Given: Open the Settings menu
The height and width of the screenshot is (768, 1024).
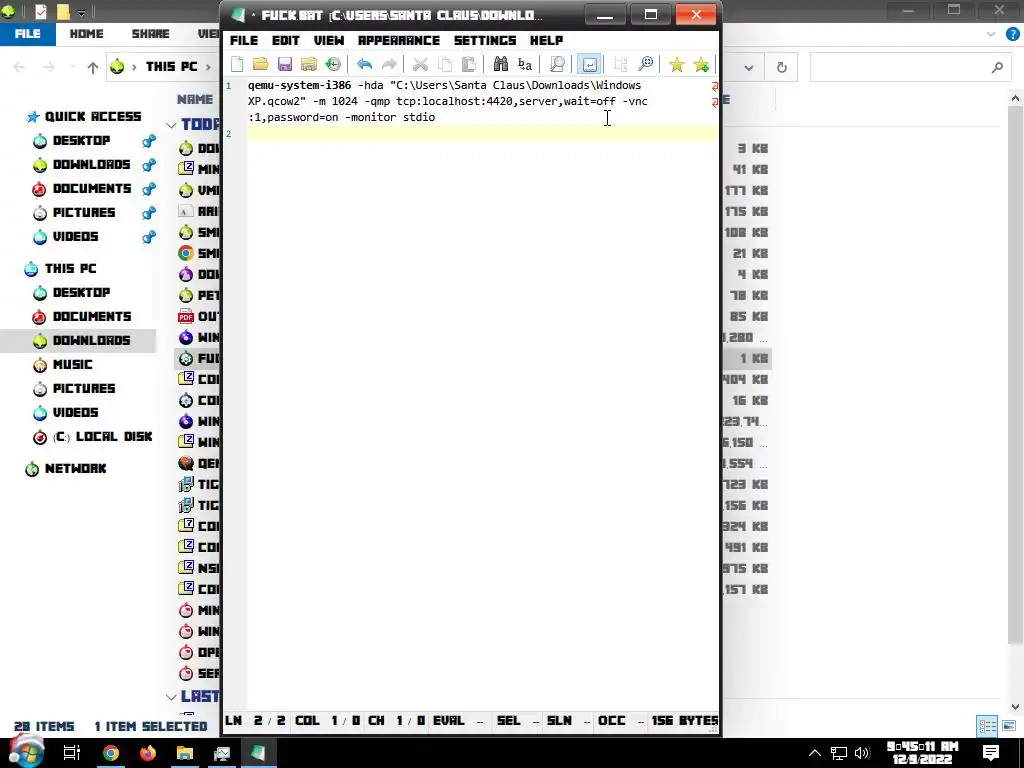Looking at the screenshot, I should 485,40.
